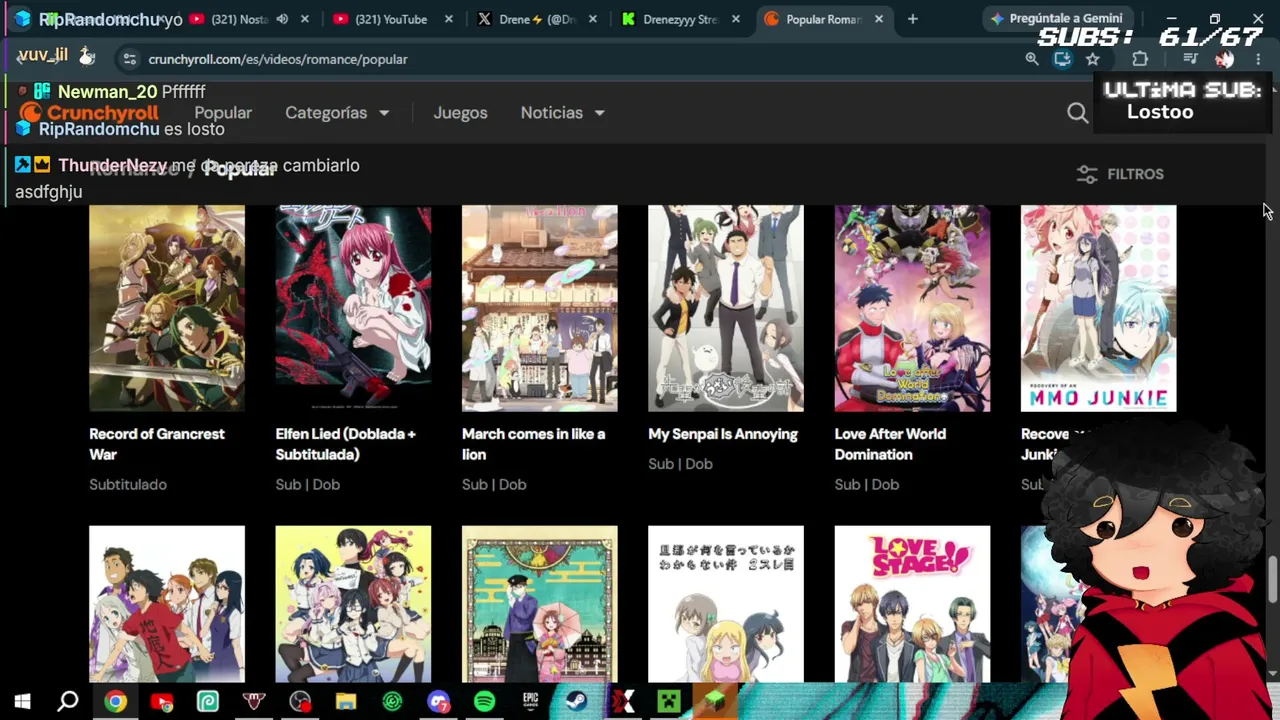
Task: Open the Record of Grancrest War poster
Action: coord(167,308)
